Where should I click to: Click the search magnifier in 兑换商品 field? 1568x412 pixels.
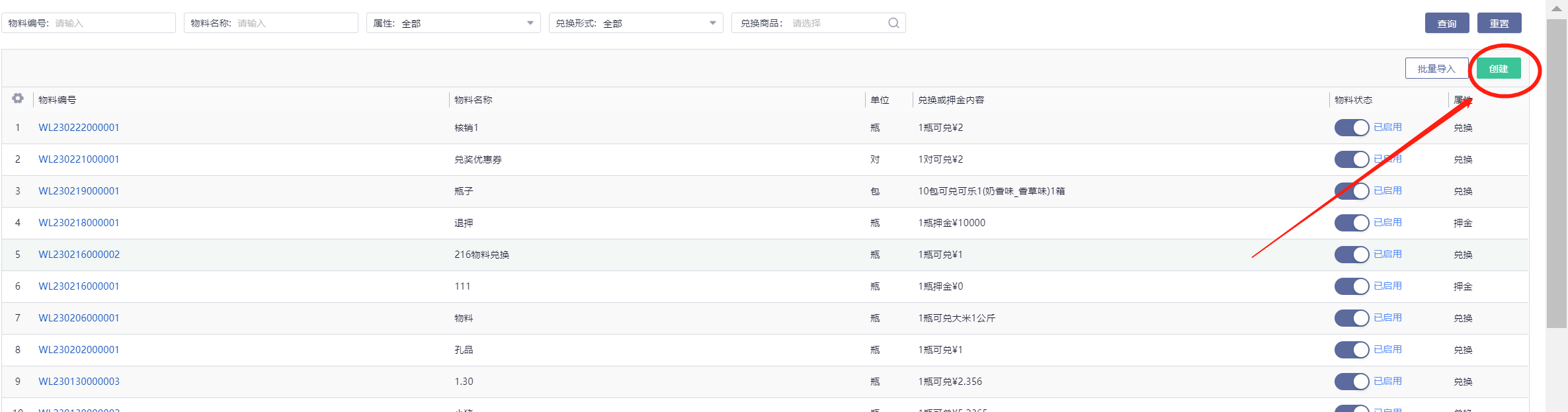(893, 23)
